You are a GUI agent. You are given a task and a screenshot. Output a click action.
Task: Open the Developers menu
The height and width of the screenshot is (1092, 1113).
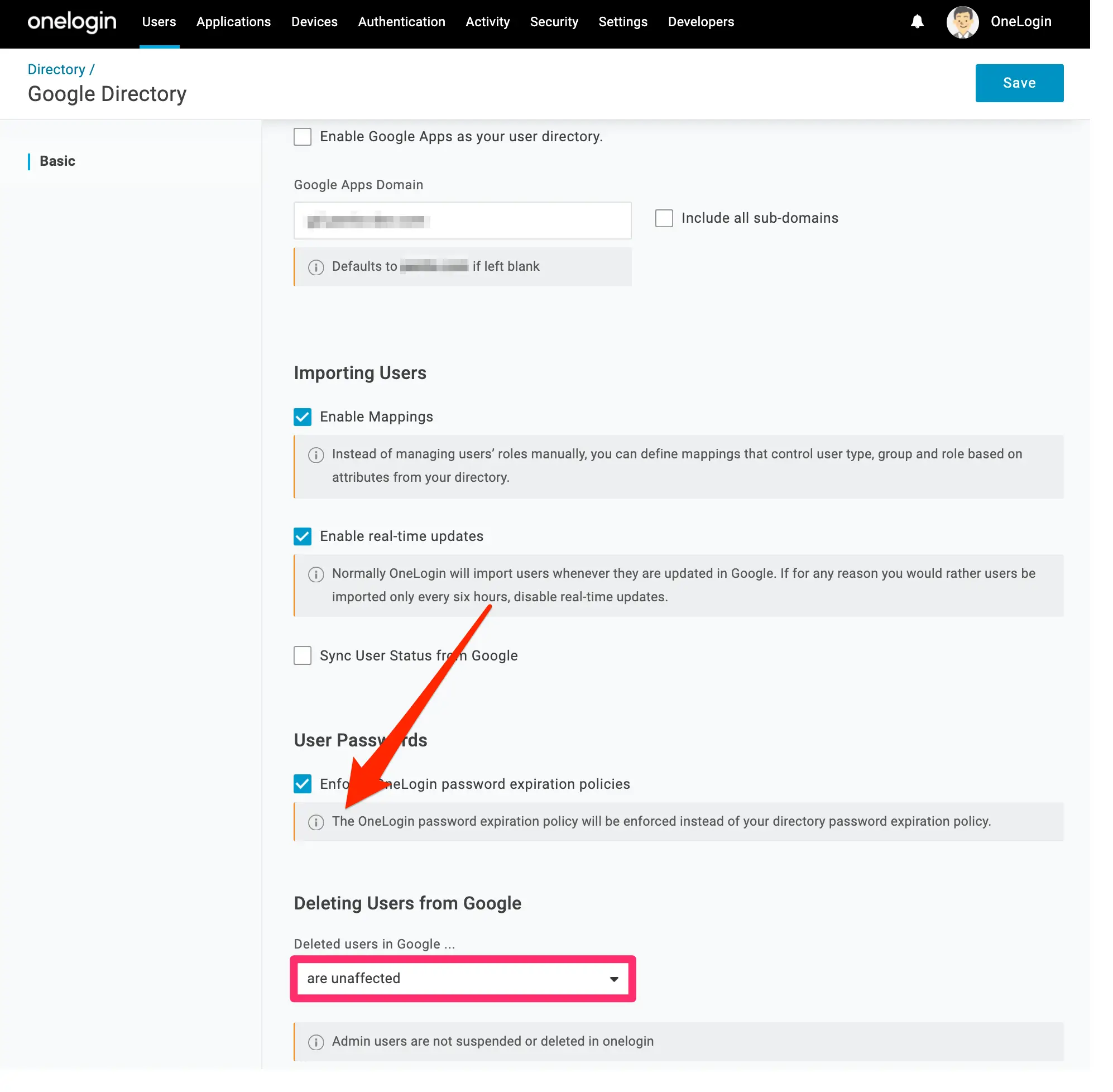coord(701,22)
